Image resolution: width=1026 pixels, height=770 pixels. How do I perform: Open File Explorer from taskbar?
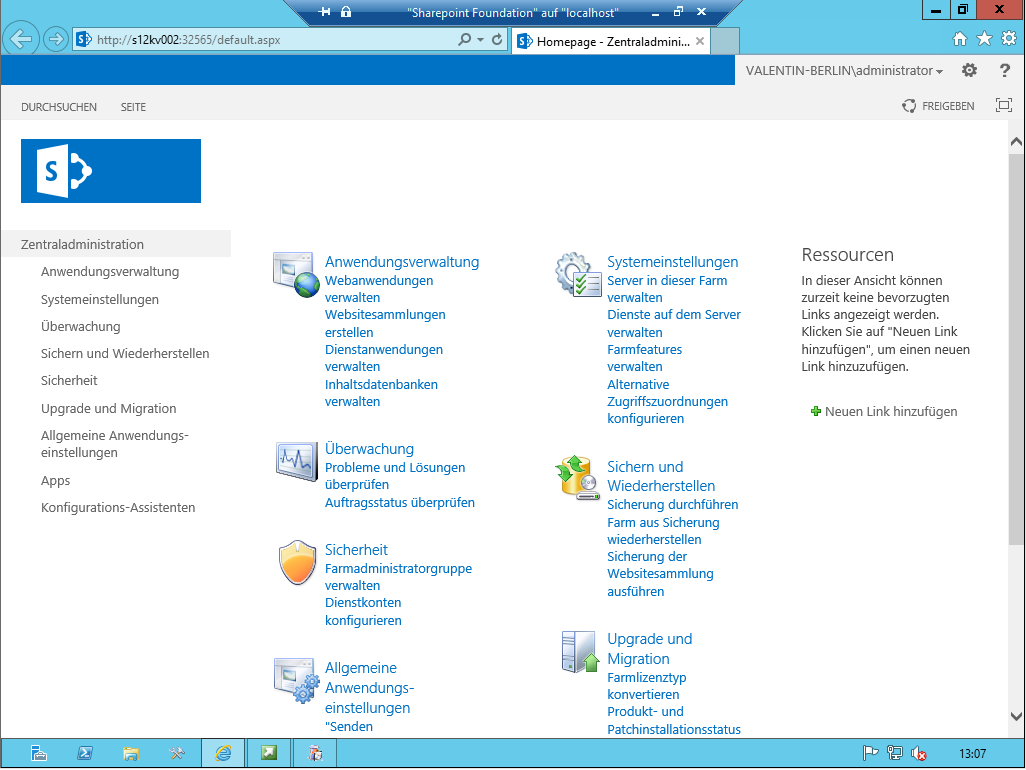(x=131, y=754)
